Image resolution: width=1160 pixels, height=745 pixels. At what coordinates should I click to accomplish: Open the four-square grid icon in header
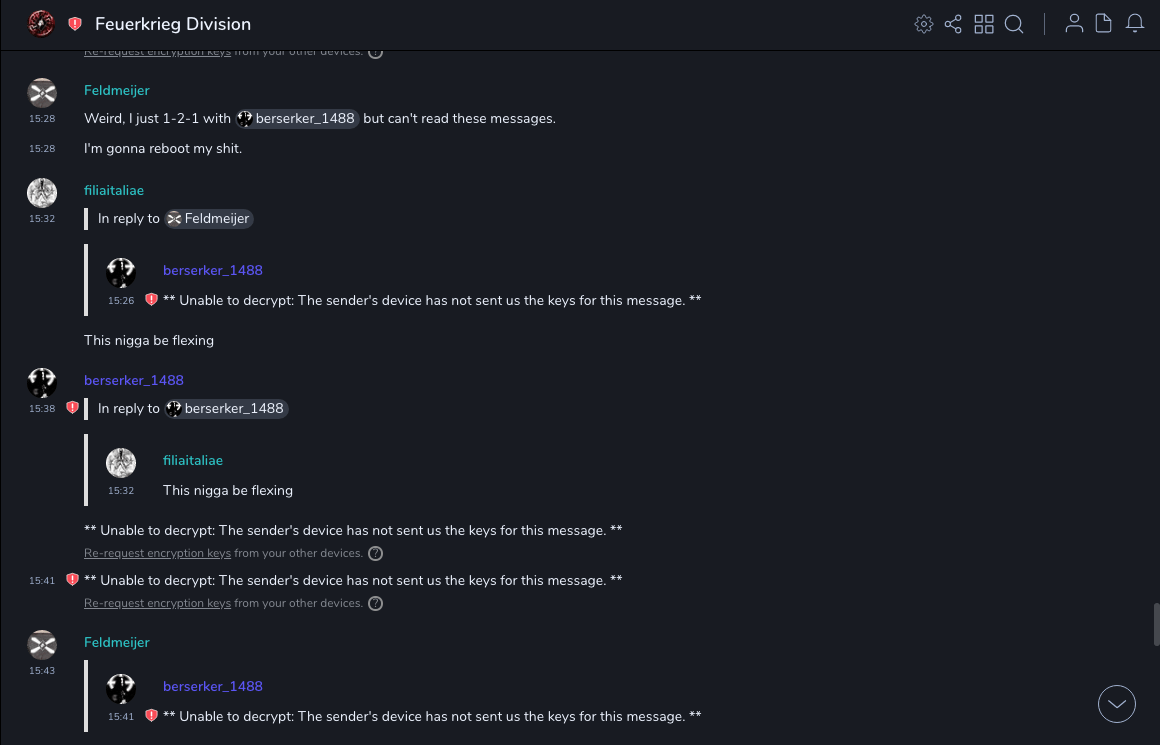[x=984, y=24]
